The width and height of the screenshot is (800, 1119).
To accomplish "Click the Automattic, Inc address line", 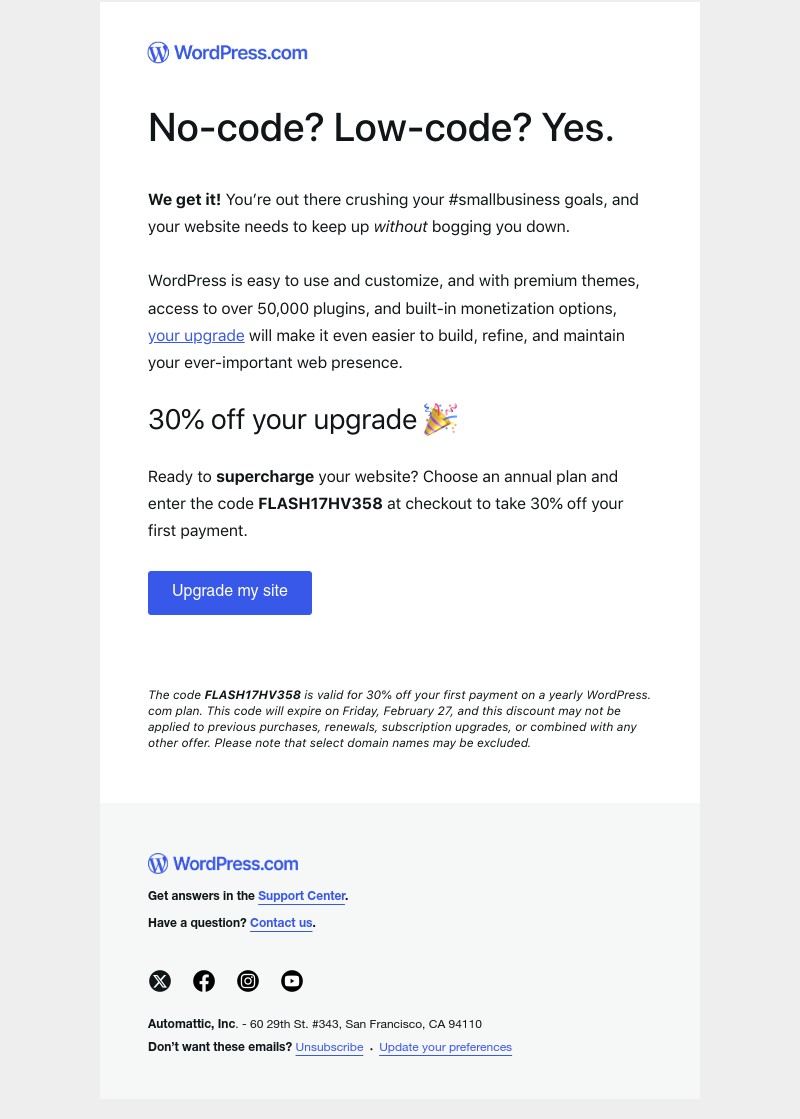I will [x=314, y=1024].
